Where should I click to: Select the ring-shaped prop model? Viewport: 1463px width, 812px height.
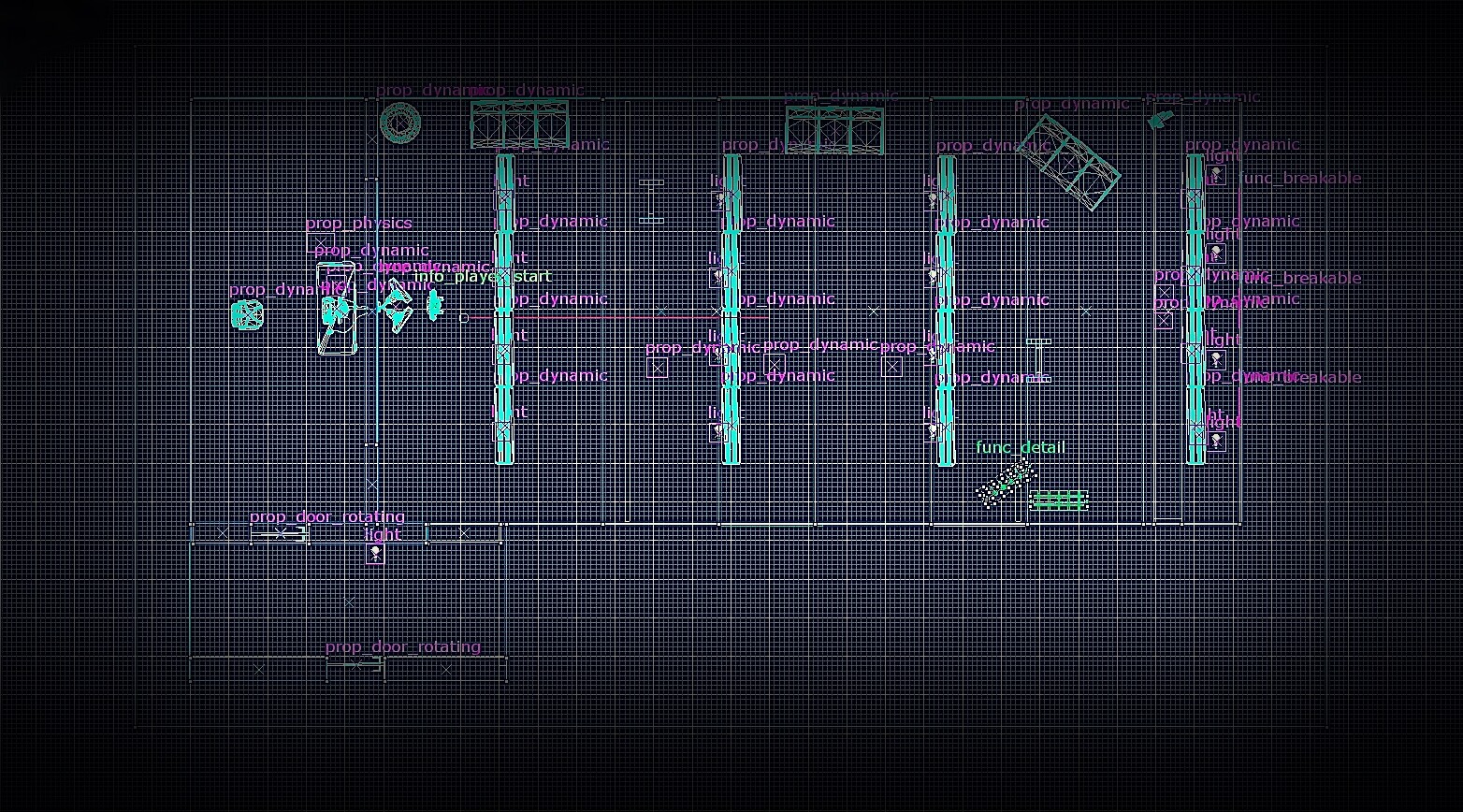pyautogui.click(x=400, y=123)
